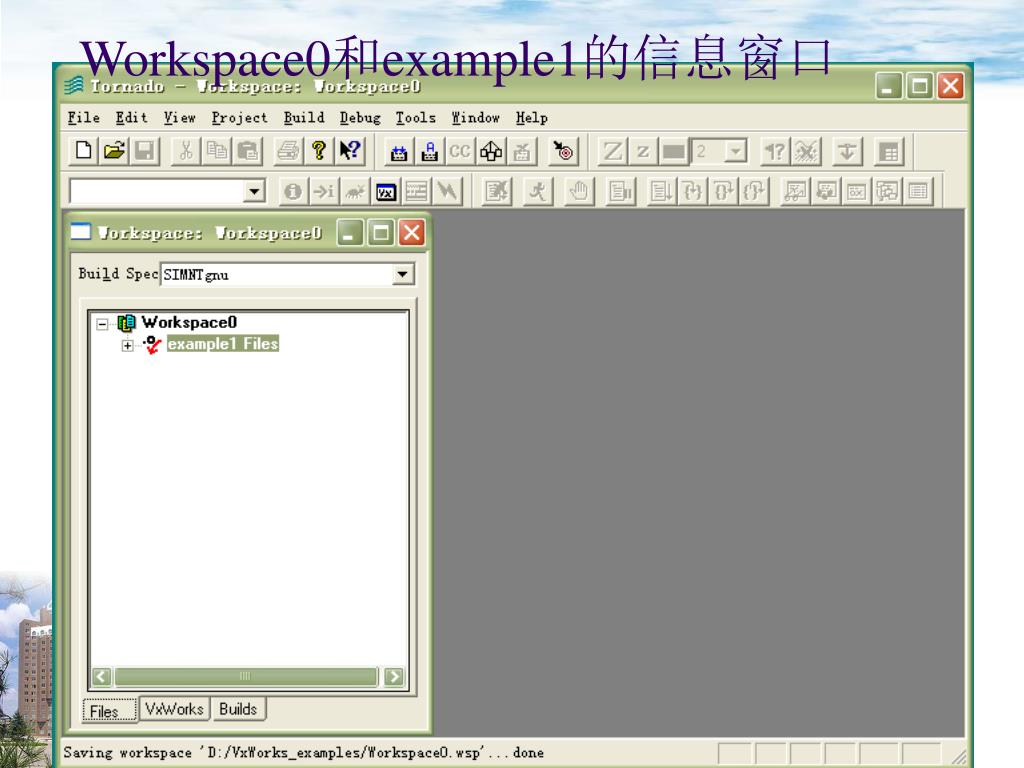The width and height of the screenshot is (1024, 768).
Task: Launch the debugger bug icon
Action: (x=355, y=191)
